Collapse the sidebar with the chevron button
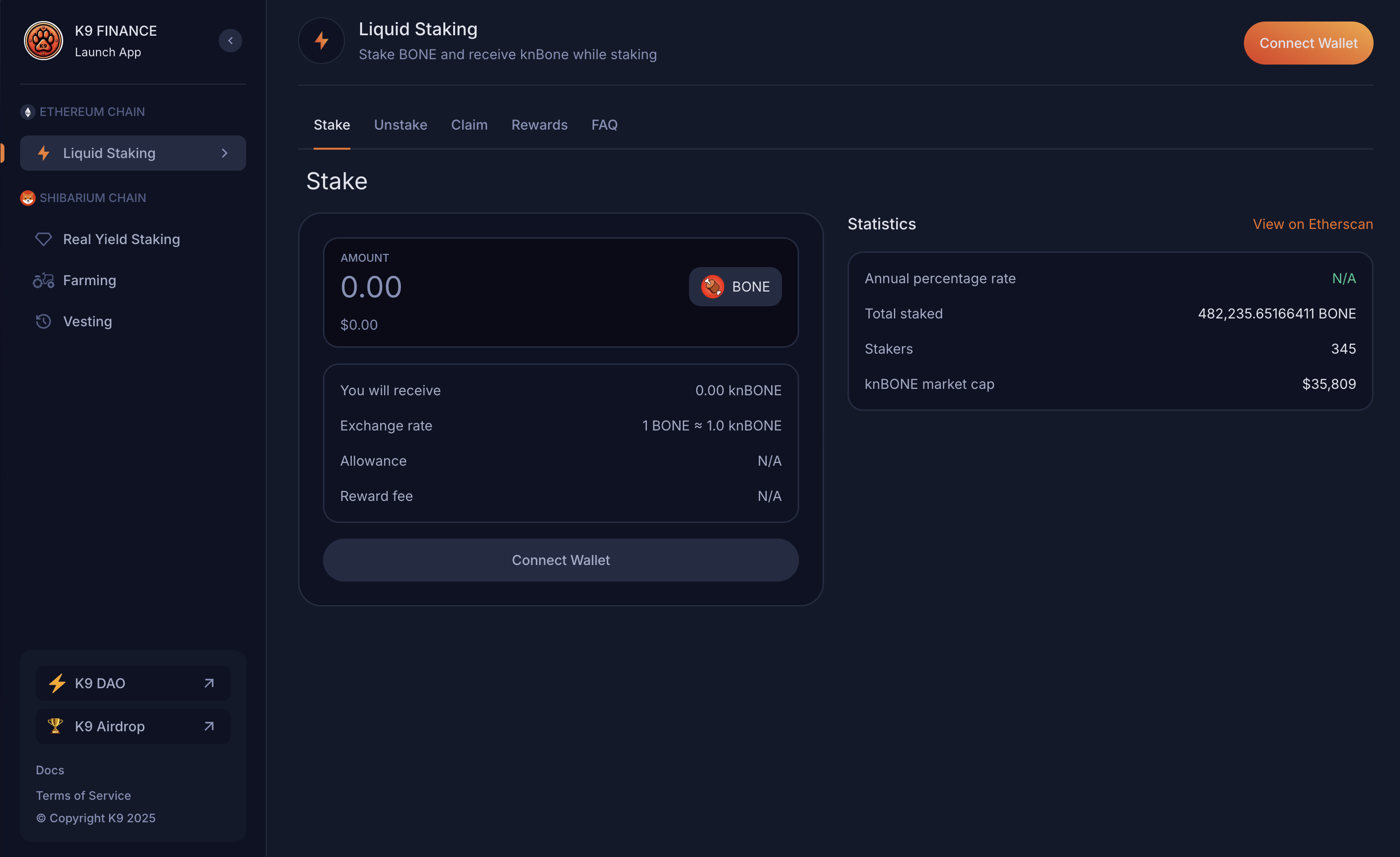 (230, 41)
